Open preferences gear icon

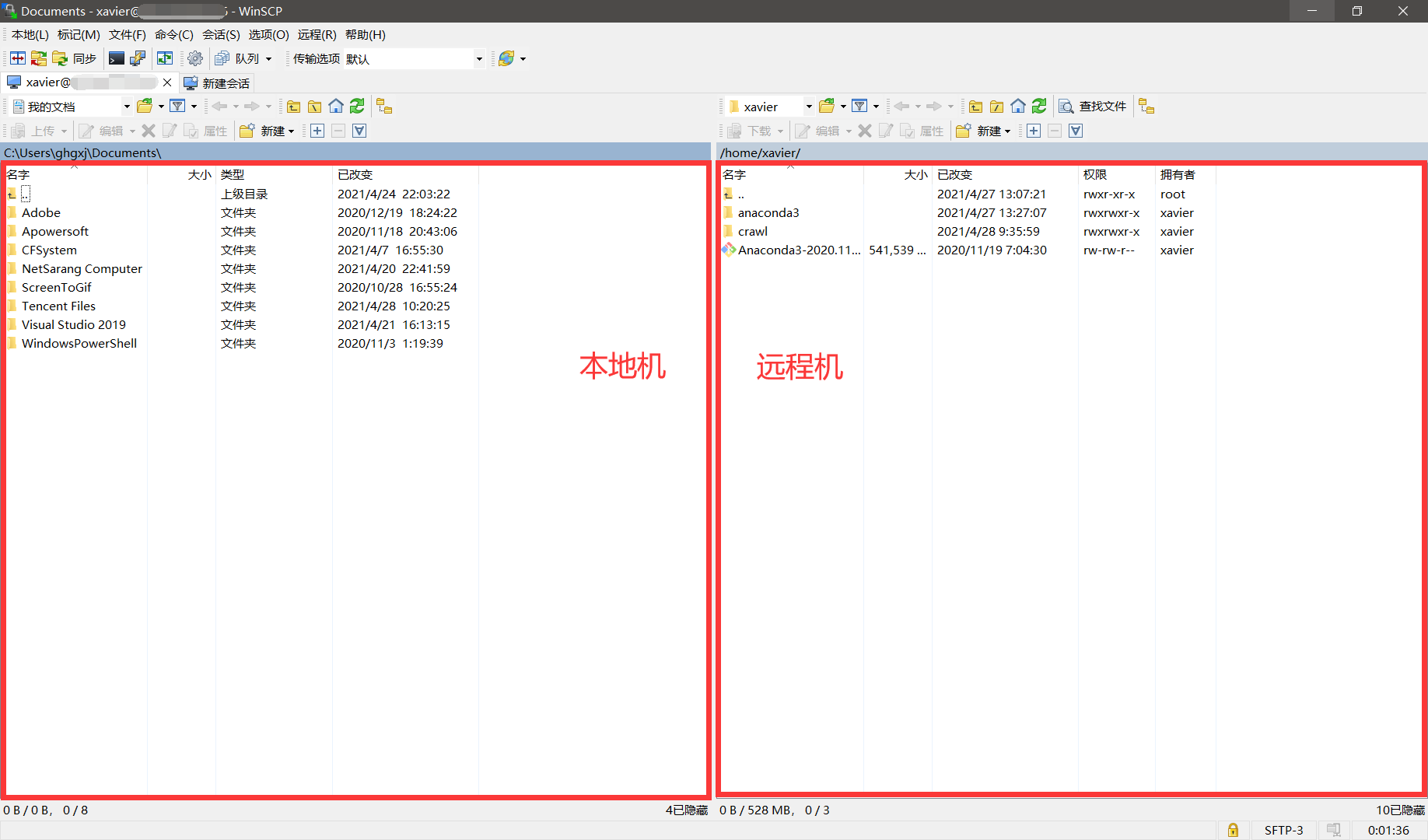click(x=195, y=58)
